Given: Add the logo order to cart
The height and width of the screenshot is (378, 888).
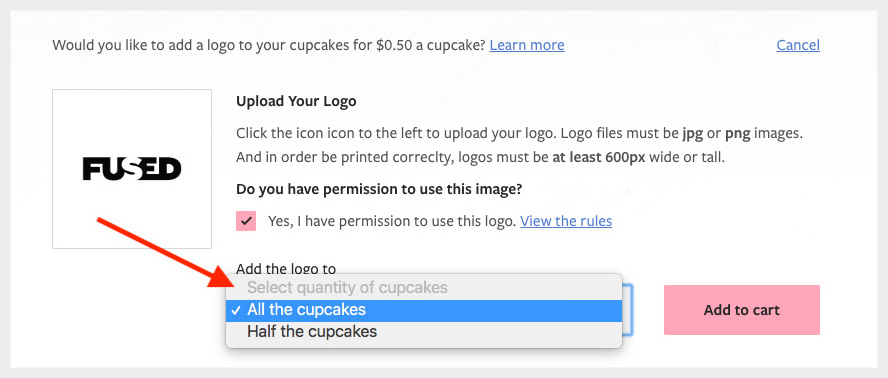Looking at the screenshot, I should coord(742,310).
